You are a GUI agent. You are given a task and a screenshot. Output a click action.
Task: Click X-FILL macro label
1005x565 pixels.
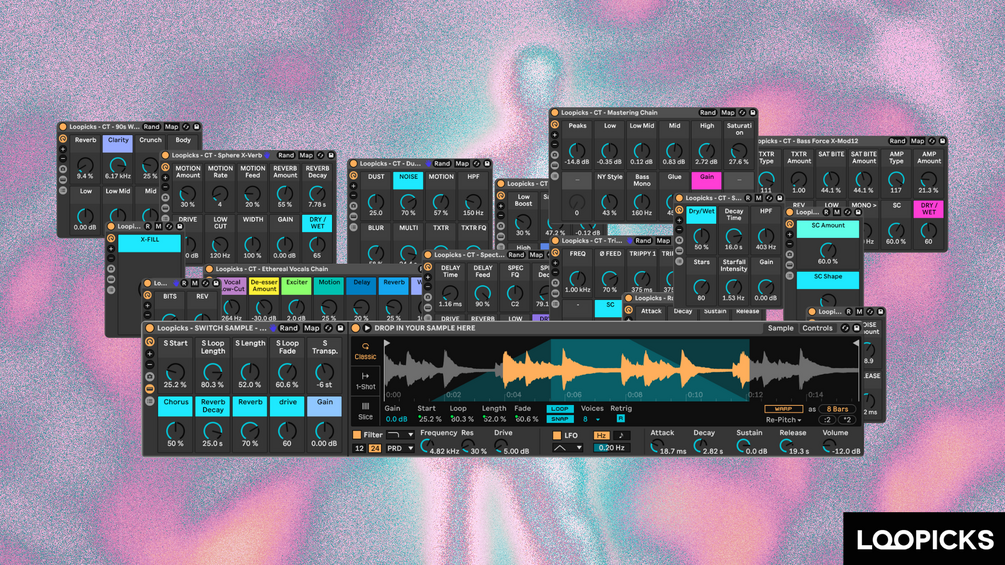point(149,243)
